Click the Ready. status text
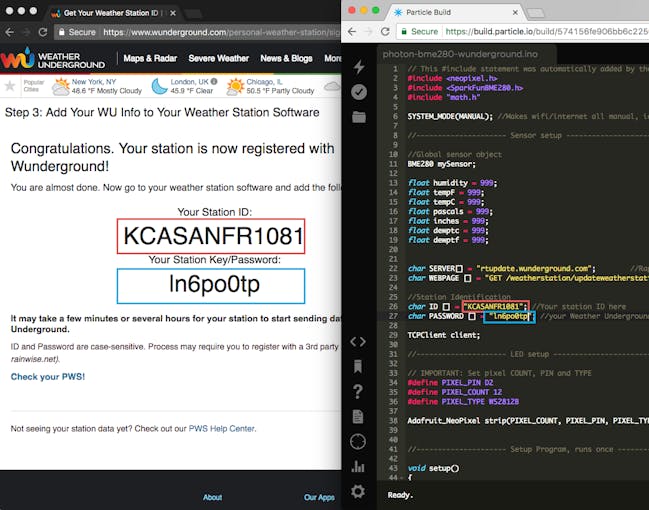The image size is (649, 510). [400, 495]
